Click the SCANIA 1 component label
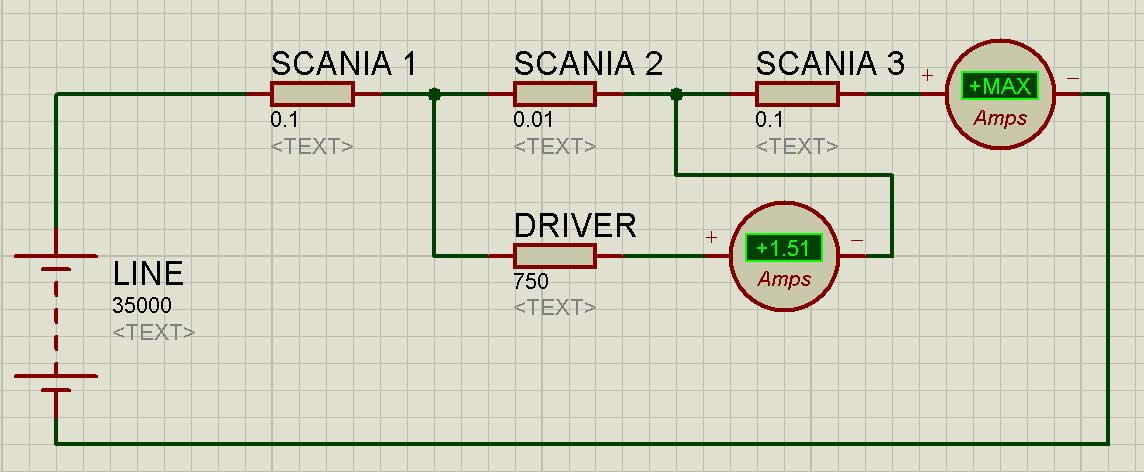 (x=344, y=64)
